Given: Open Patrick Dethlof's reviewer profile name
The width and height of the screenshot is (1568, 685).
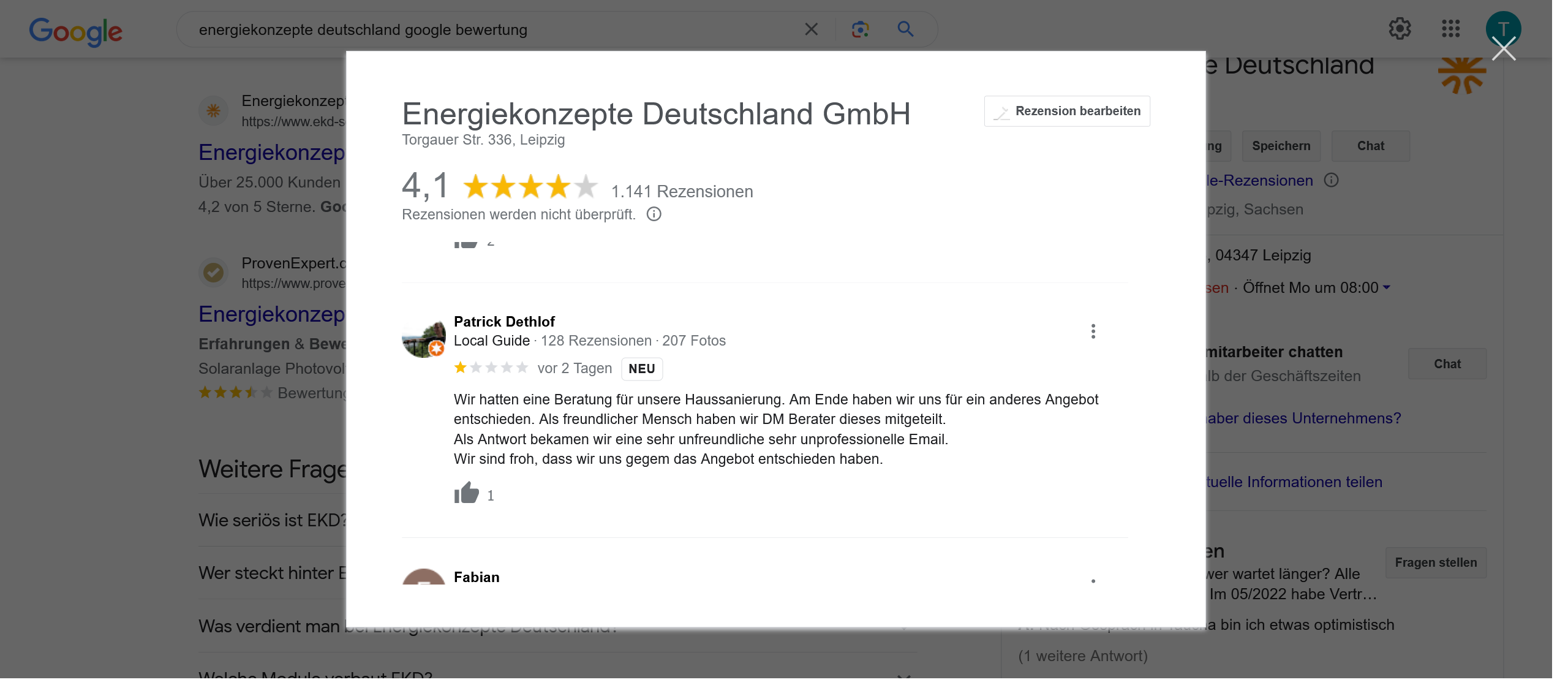Looking at the screenshot, I should 504,322.
